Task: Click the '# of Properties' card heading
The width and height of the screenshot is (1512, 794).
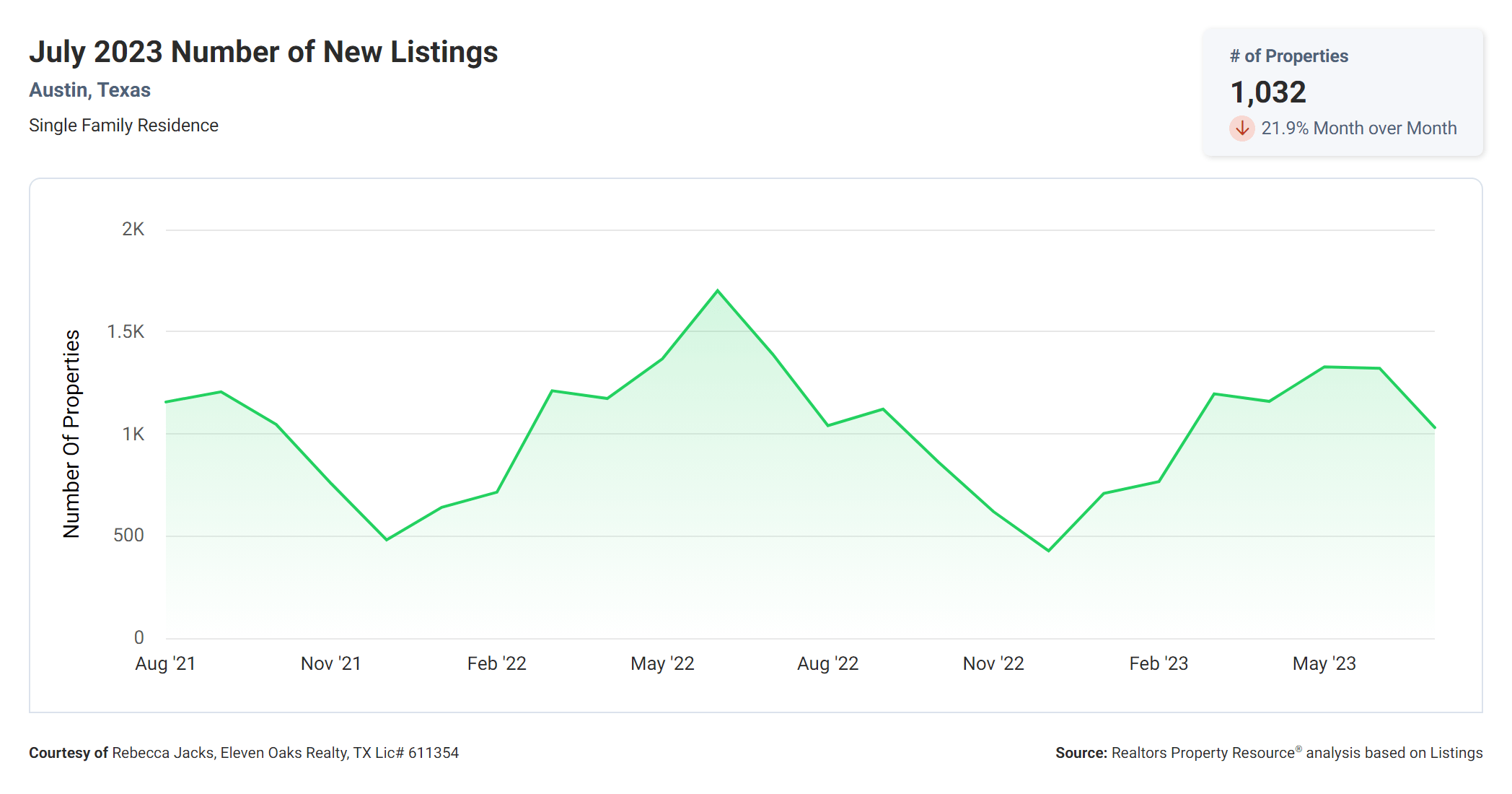Action: 1288,56
